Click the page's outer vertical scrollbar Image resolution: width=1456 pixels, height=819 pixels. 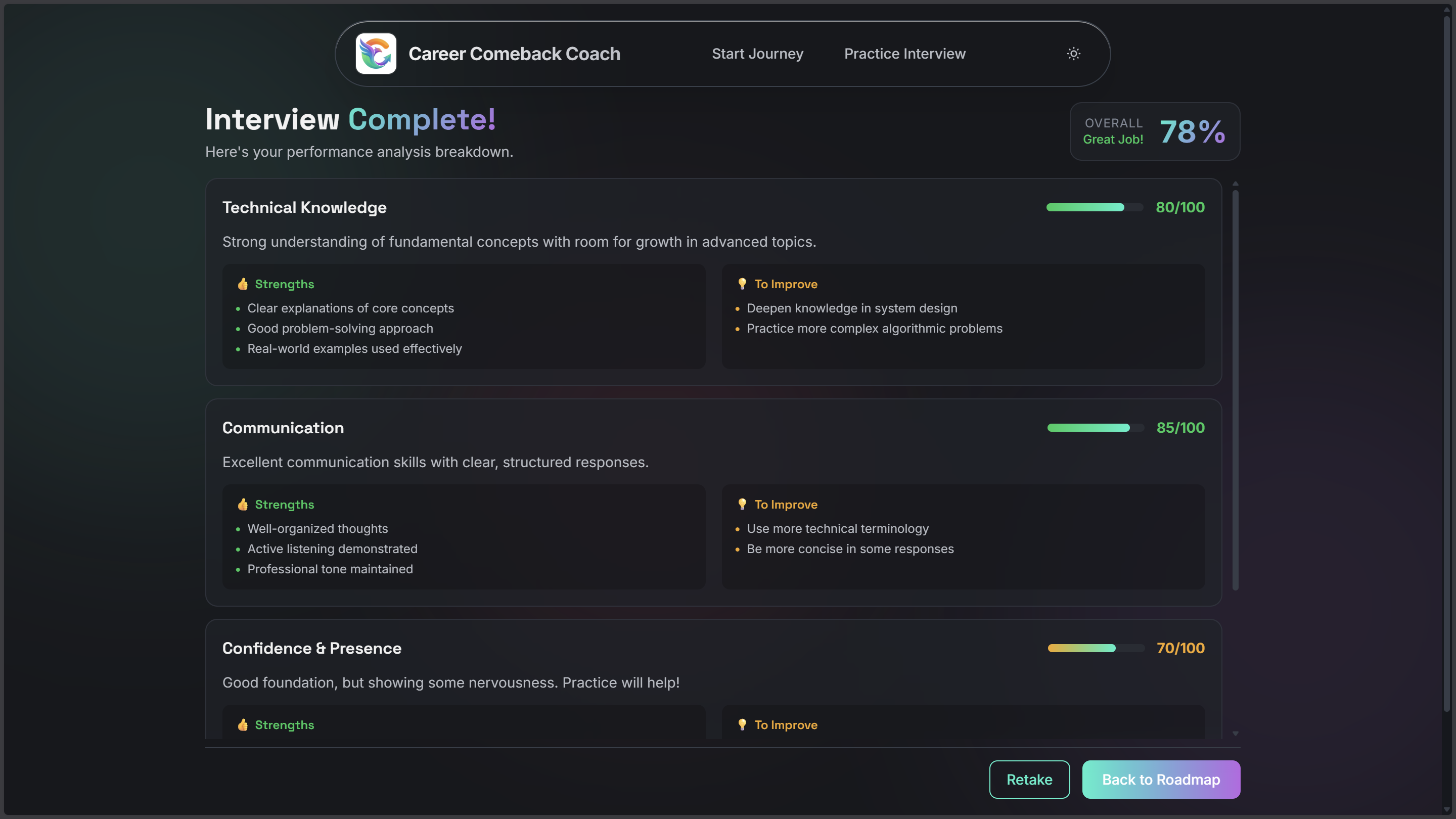(x=1446, y=362)
